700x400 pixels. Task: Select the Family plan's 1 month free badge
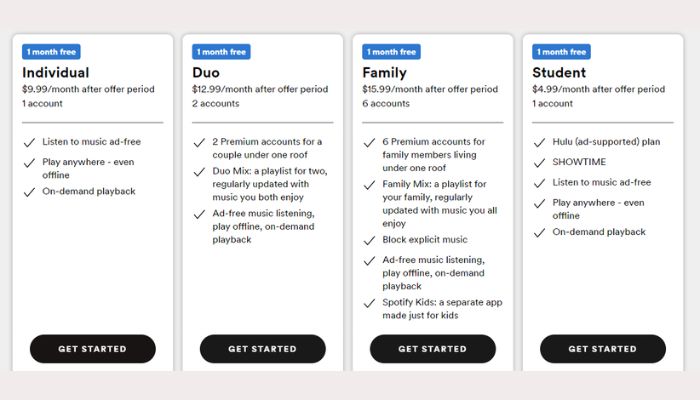(x=391, y=52)
